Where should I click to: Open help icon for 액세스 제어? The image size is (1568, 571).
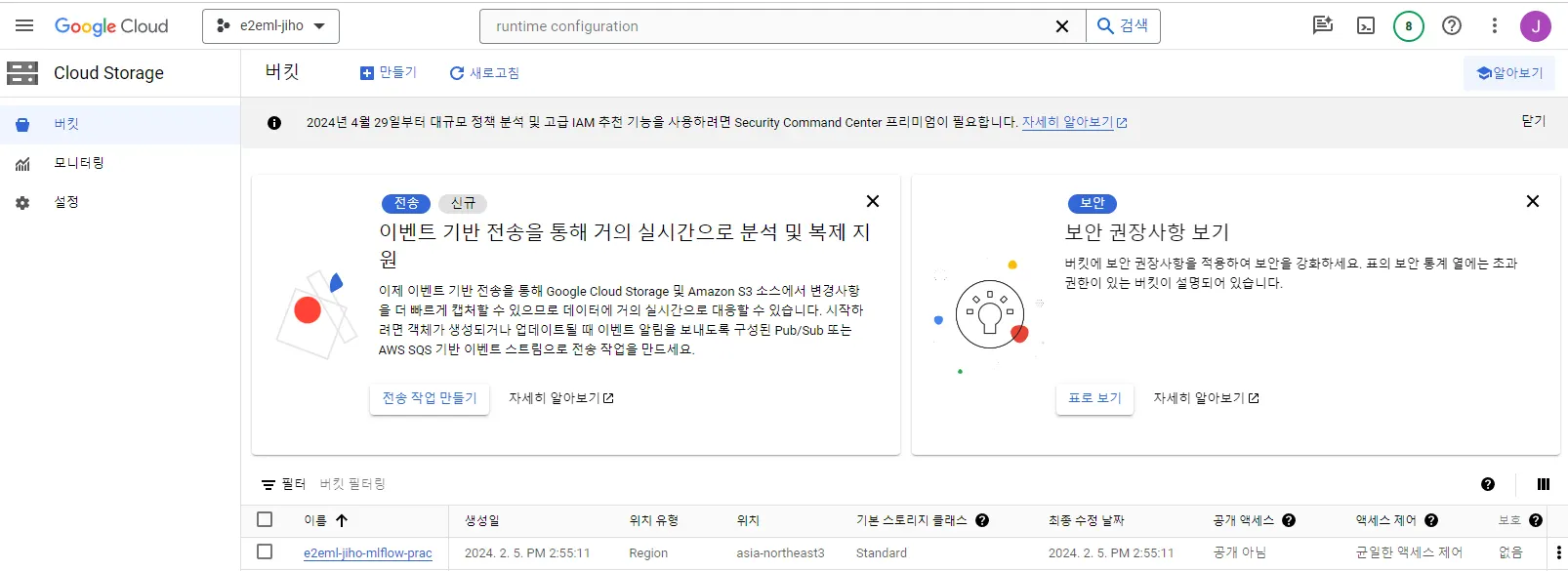coord(1431,520)
